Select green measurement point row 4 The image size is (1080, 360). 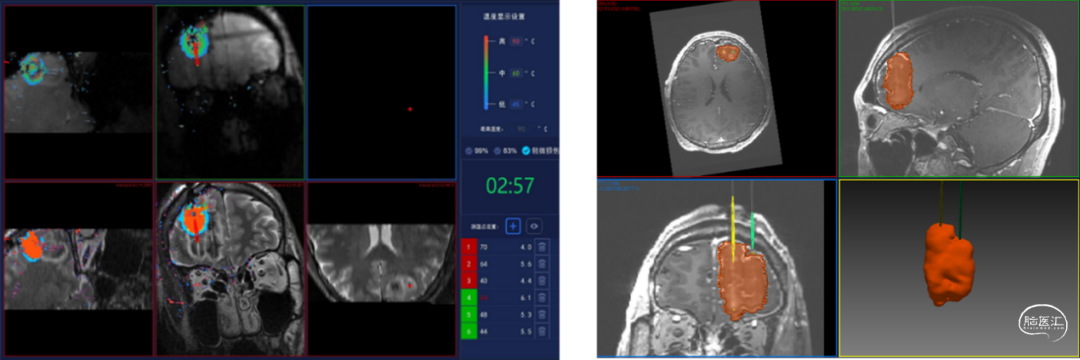(x=506, y=298)
